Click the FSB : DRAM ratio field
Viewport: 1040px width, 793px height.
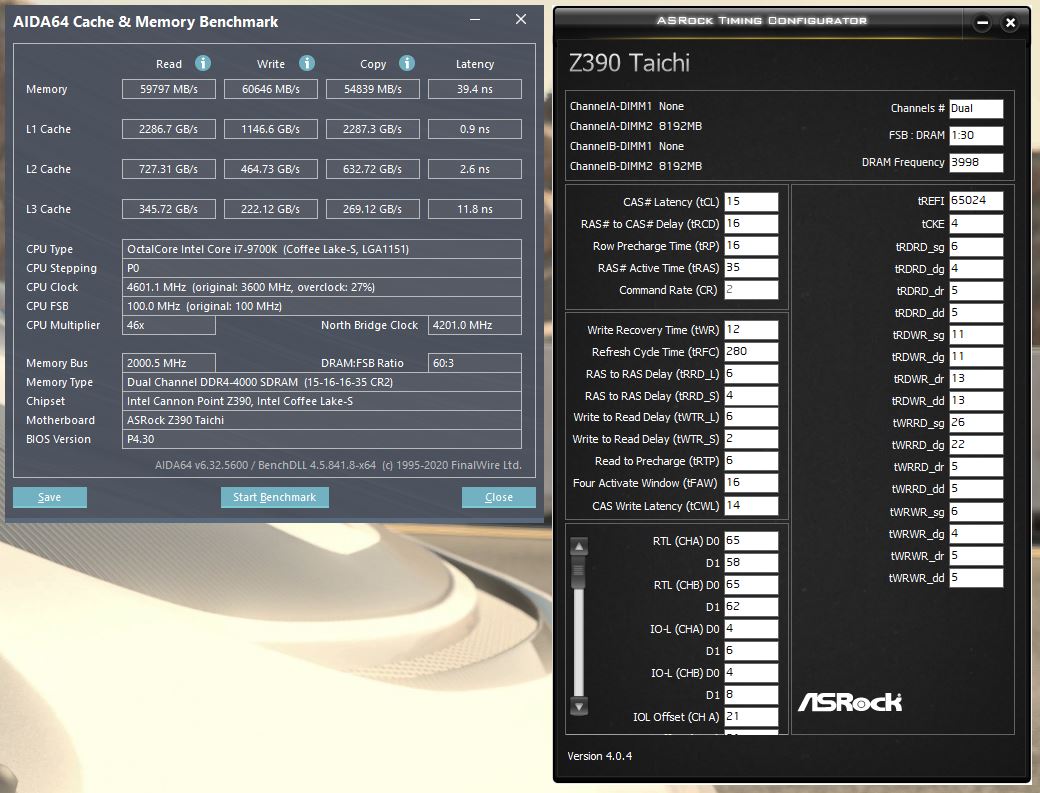pyautogui.click(x=976, y=135)
